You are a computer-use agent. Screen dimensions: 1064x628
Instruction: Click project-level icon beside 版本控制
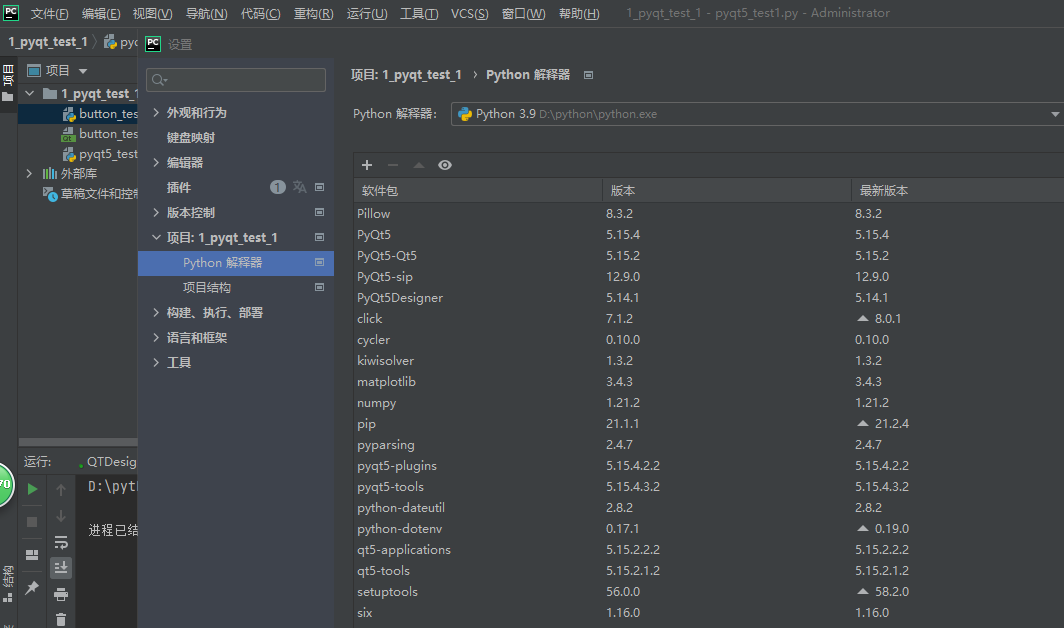[319, 213]
